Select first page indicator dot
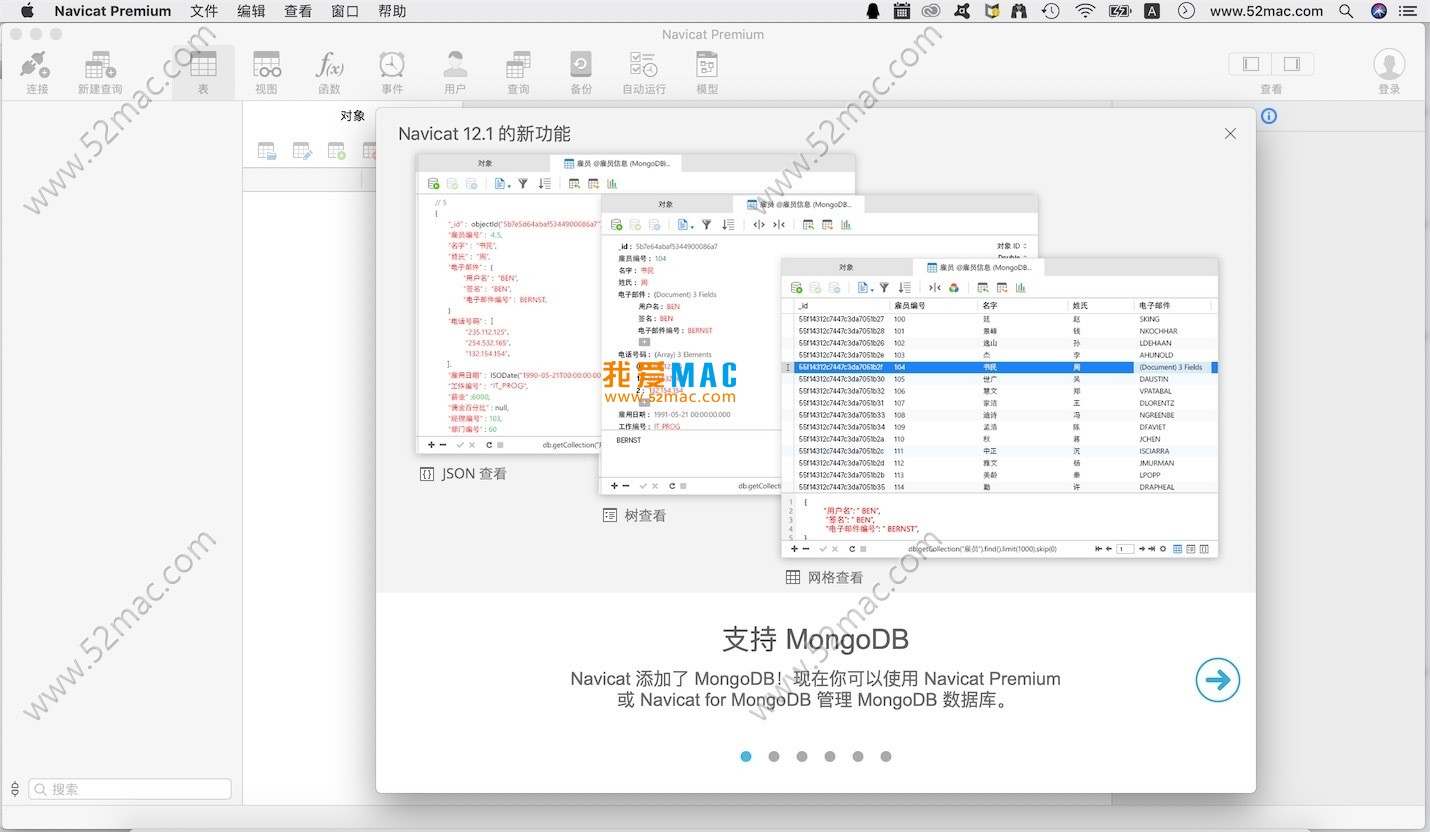1430x832 pixels. click(x=746, y=757)
